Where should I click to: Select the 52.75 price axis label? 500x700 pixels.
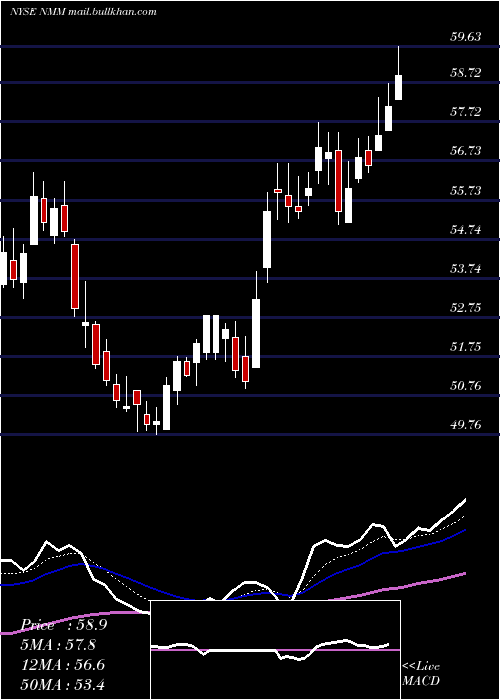point(466,308)
